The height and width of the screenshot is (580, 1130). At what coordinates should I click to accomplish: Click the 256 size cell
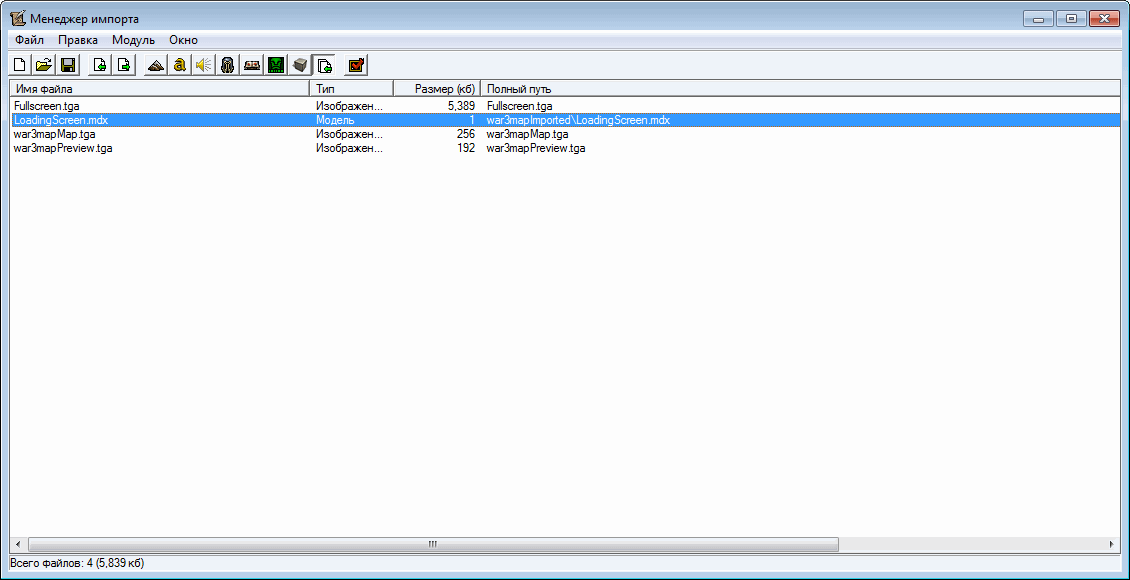[x=466, y=134]
